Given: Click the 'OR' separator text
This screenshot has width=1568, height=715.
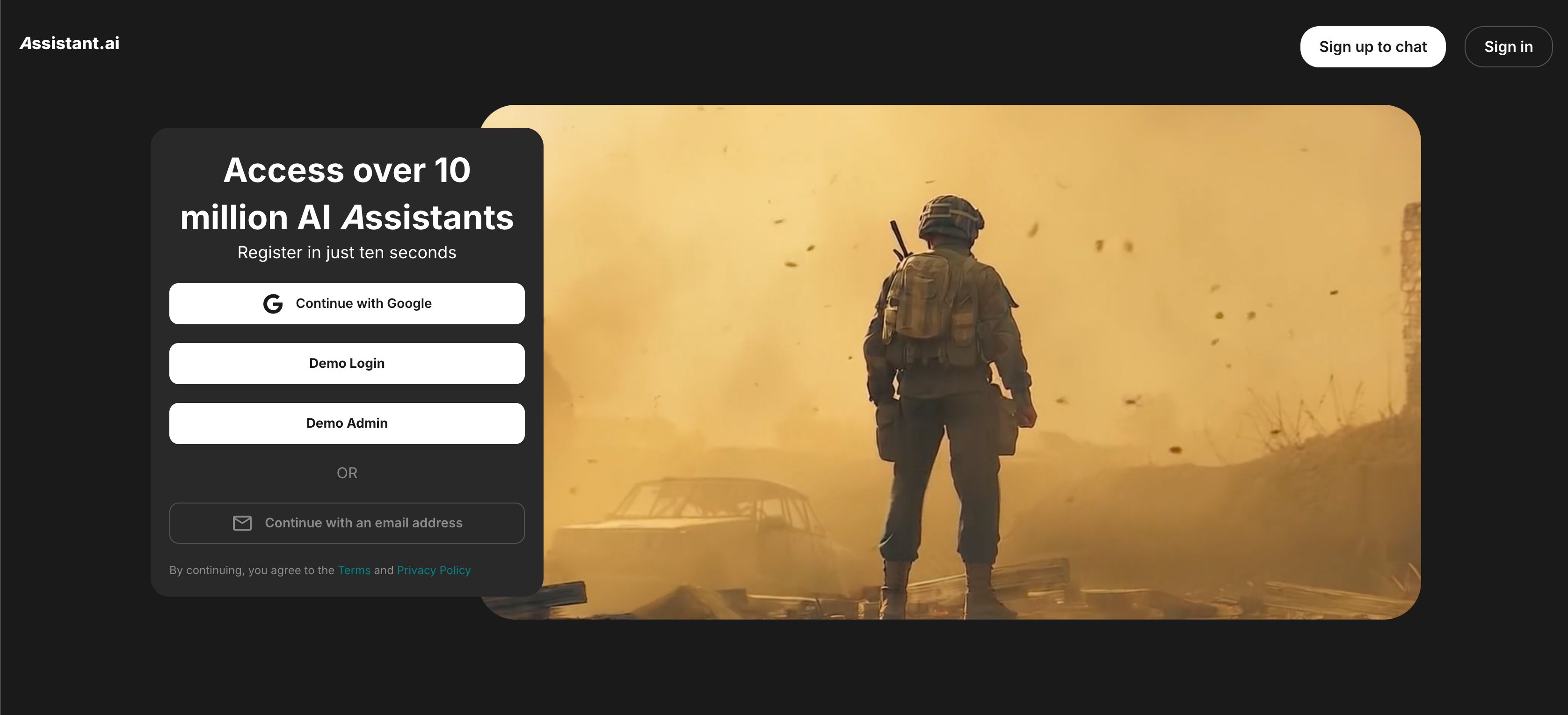Looking at the screenshot, I should (x=347, y=473).
